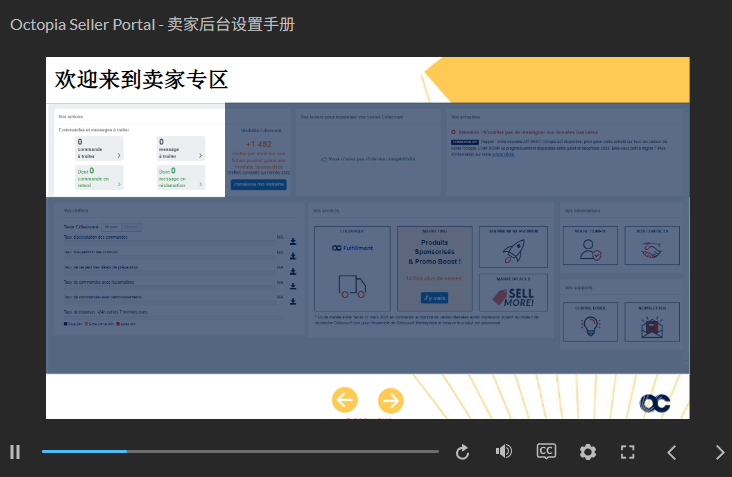Open the '0 commande à traiter' tile
Screen dimensions: 732x477
click(x=99, y=148)
